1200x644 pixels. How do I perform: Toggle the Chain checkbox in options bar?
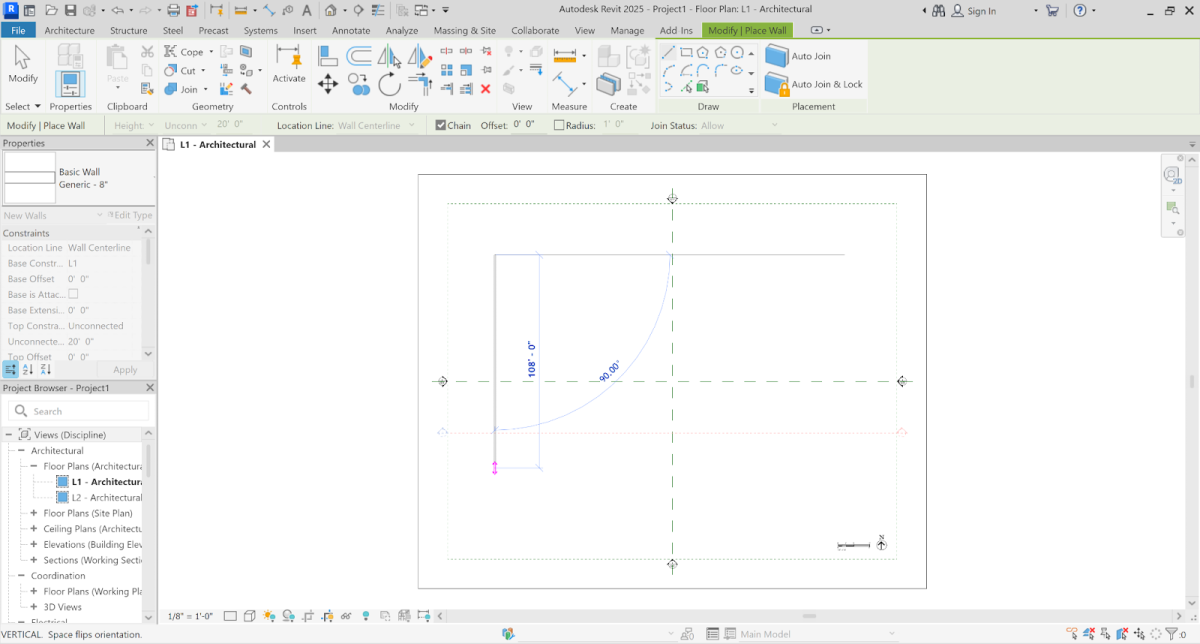[441, 125]
